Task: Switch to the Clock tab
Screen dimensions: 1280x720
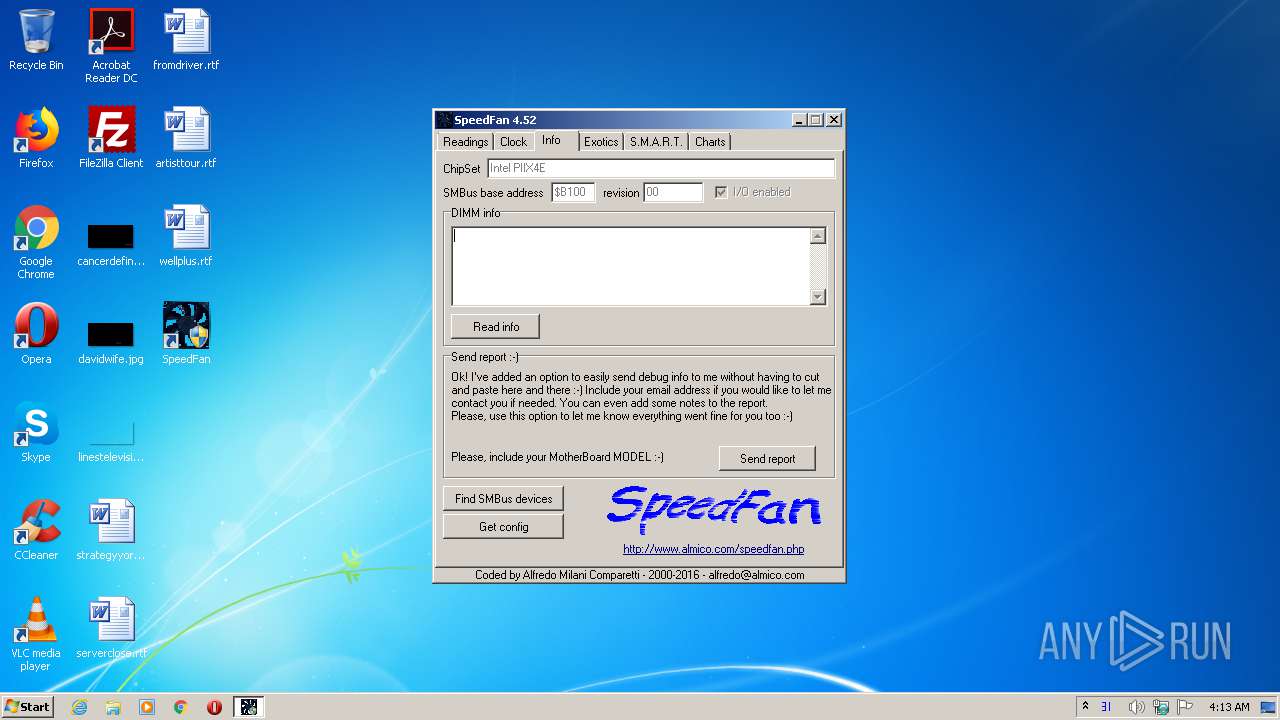Action: [x=513, y=142]
